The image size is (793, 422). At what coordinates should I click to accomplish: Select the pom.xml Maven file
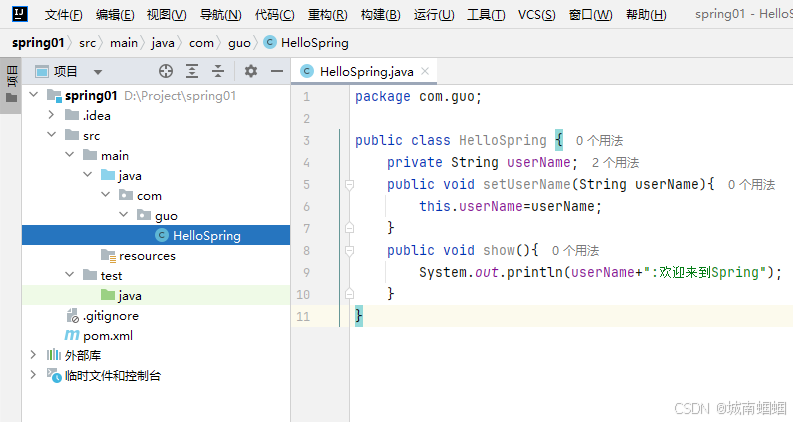[107, 336]
